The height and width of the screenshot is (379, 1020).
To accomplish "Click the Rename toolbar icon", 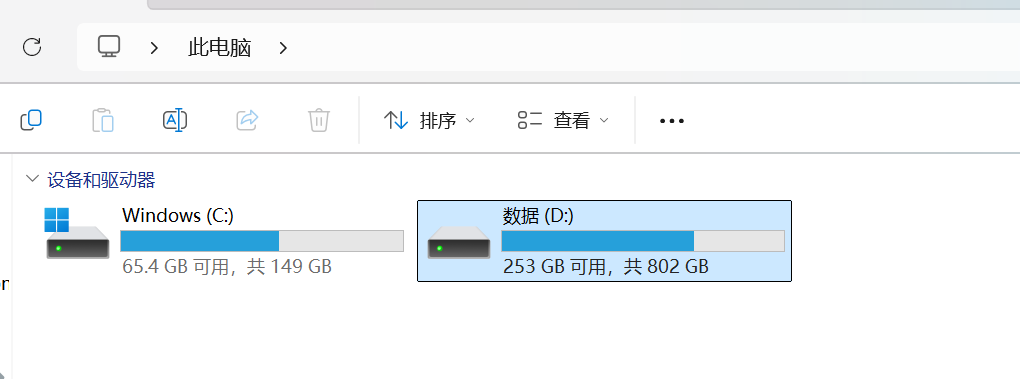I will (175, 120).
